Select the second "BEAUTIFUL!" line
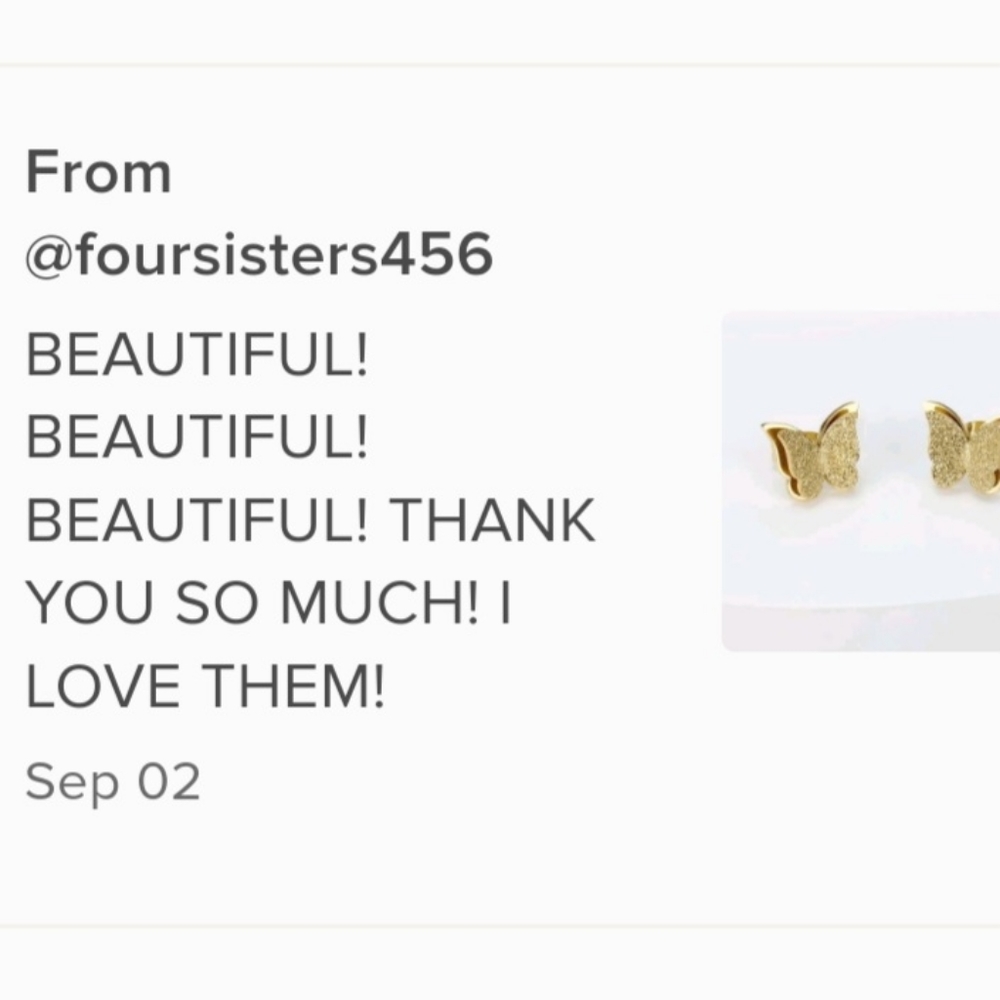 [x=197, y=437]
